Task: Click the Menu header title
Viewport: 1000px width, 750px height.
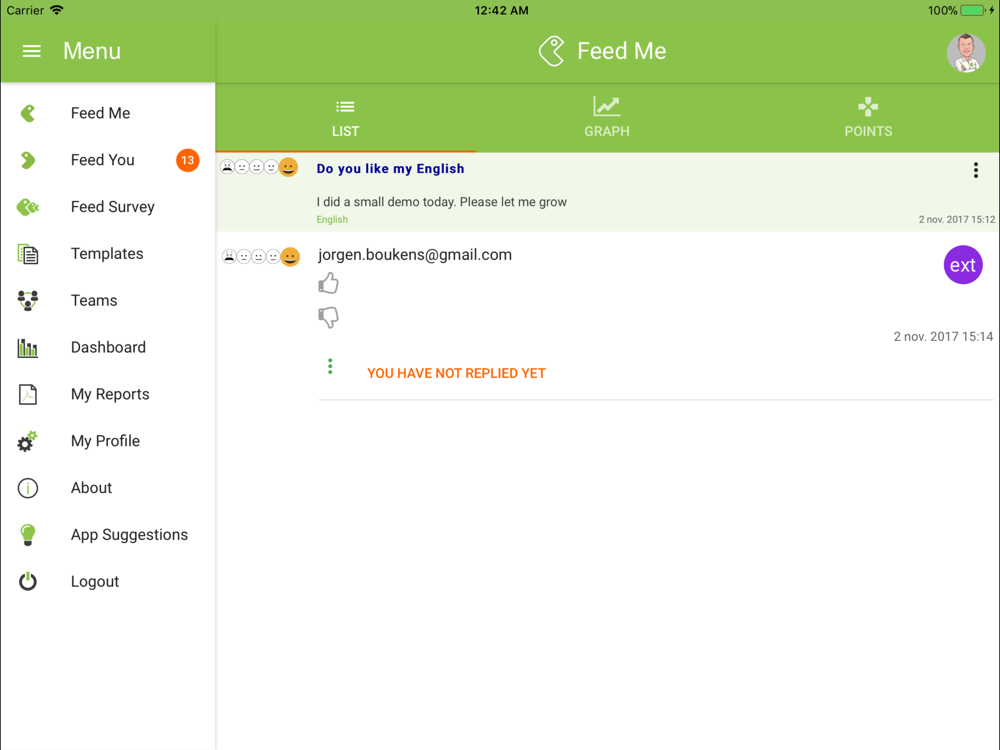Action: pyautogui.click(x=92, y=51)
